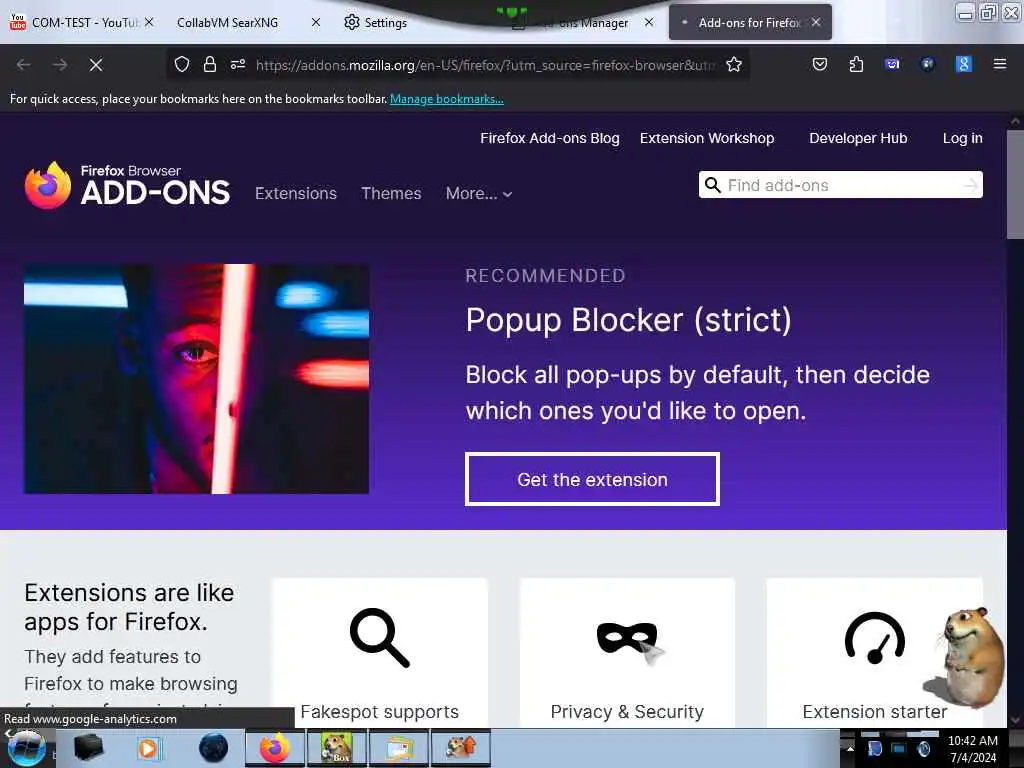Bookmark this page with the star
Viewport: 1024px width, 768px height.
(x=734, y=64)
